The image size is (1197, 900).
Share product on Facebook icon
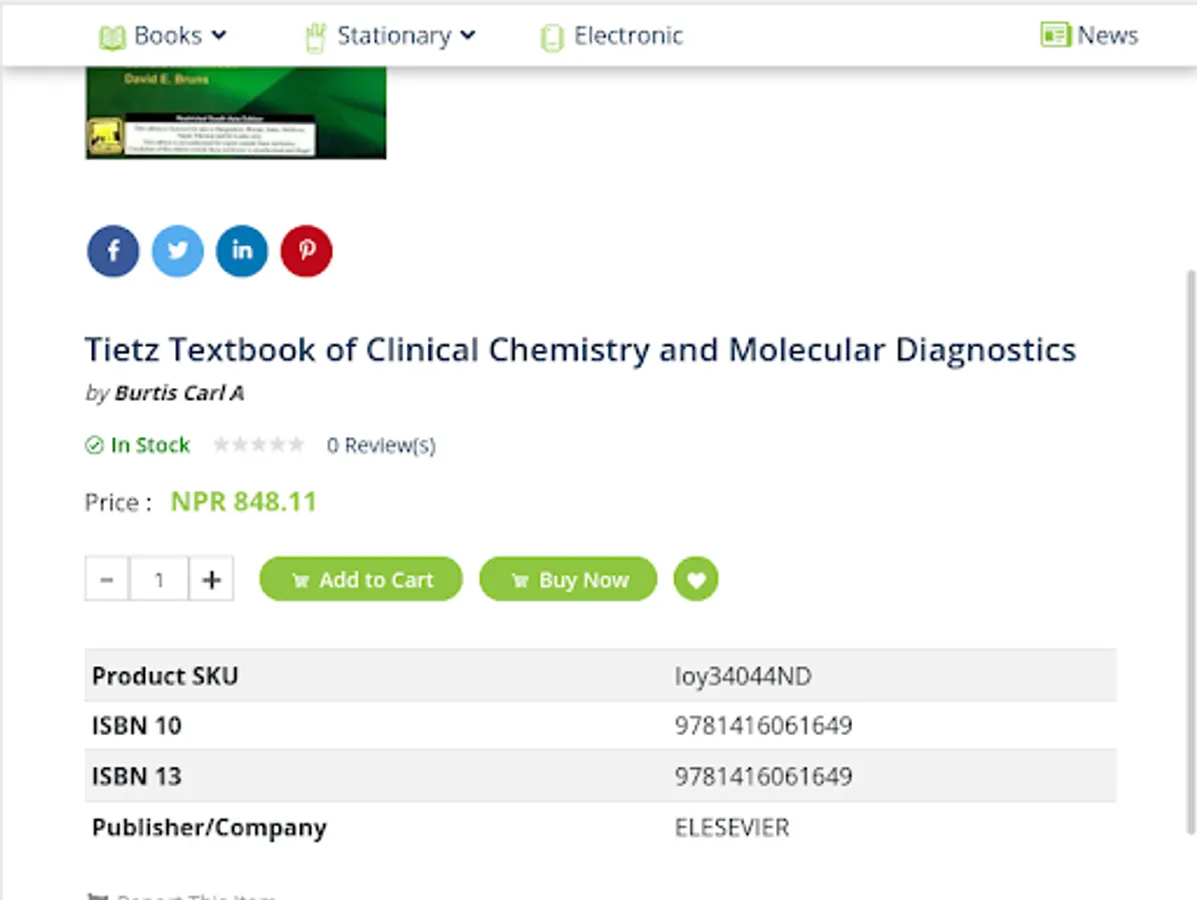pos(113,251)
